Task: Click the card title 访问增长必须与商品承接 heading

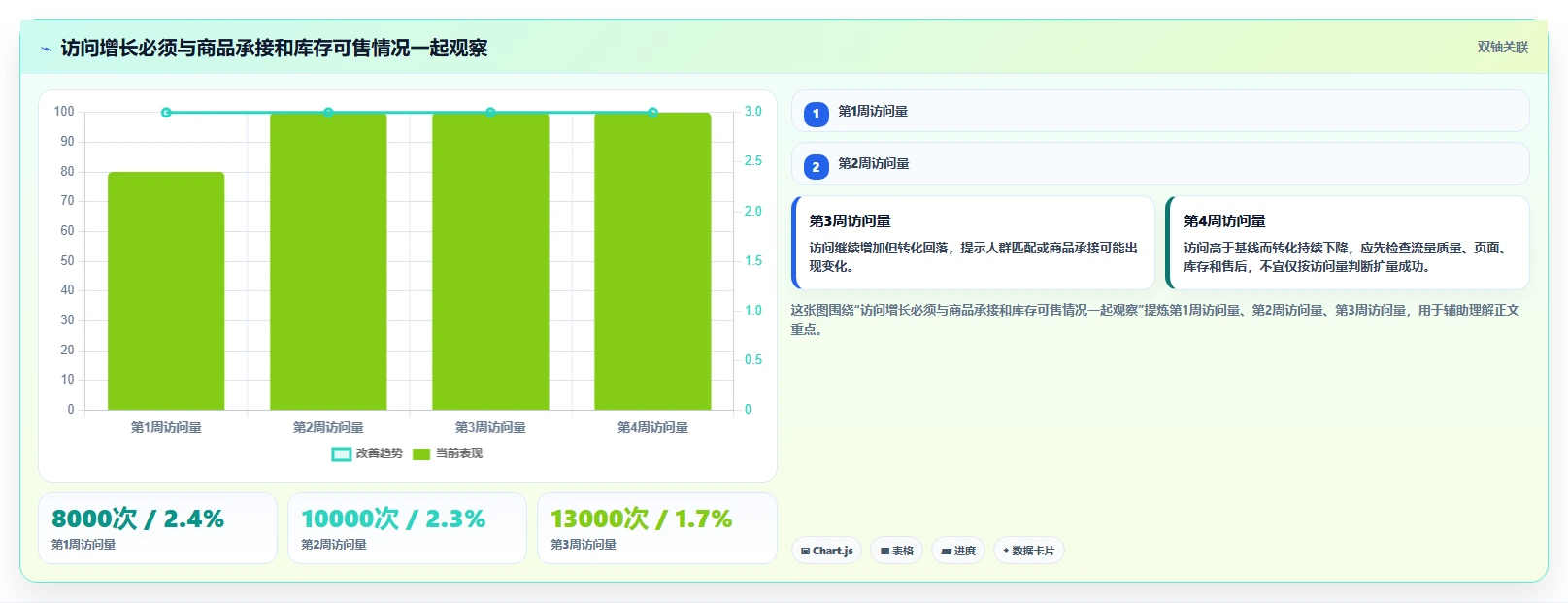Action: pos(274,48)
